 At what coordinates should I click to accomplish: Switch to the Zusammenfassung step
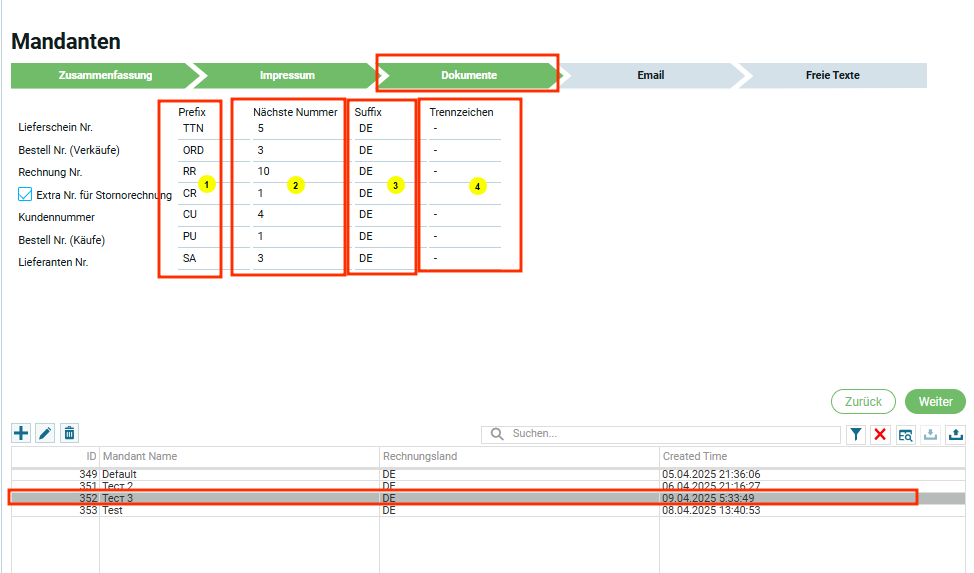pos(105,75)
